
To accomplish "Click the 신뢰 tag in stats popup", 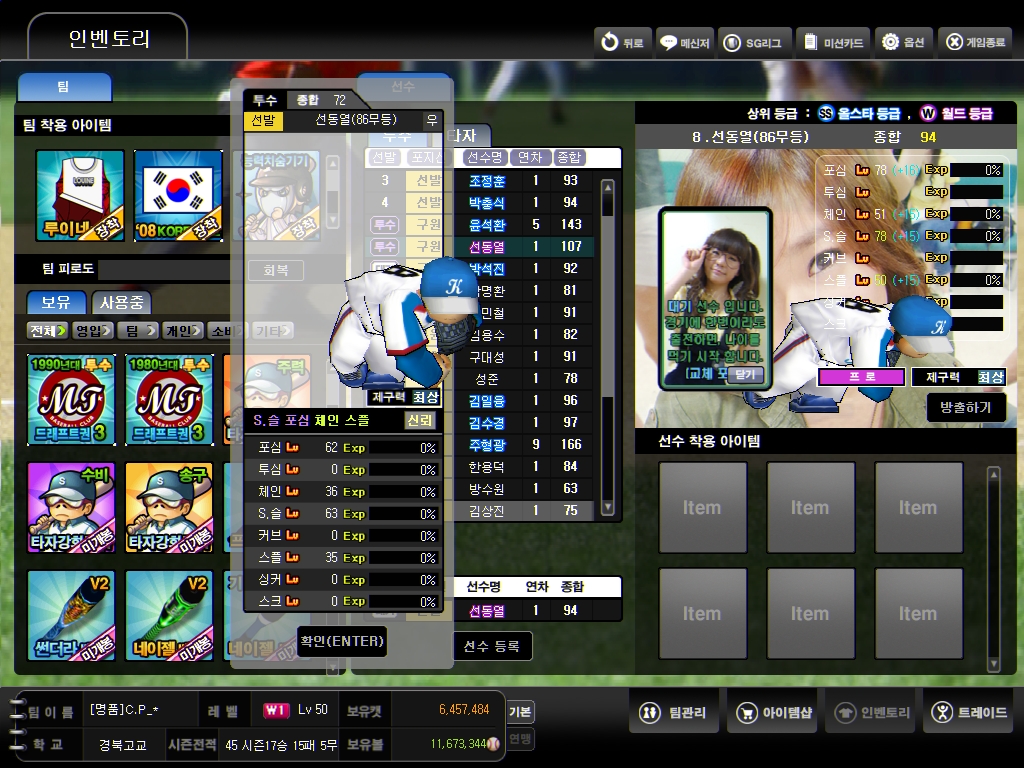I will (419, 421).
